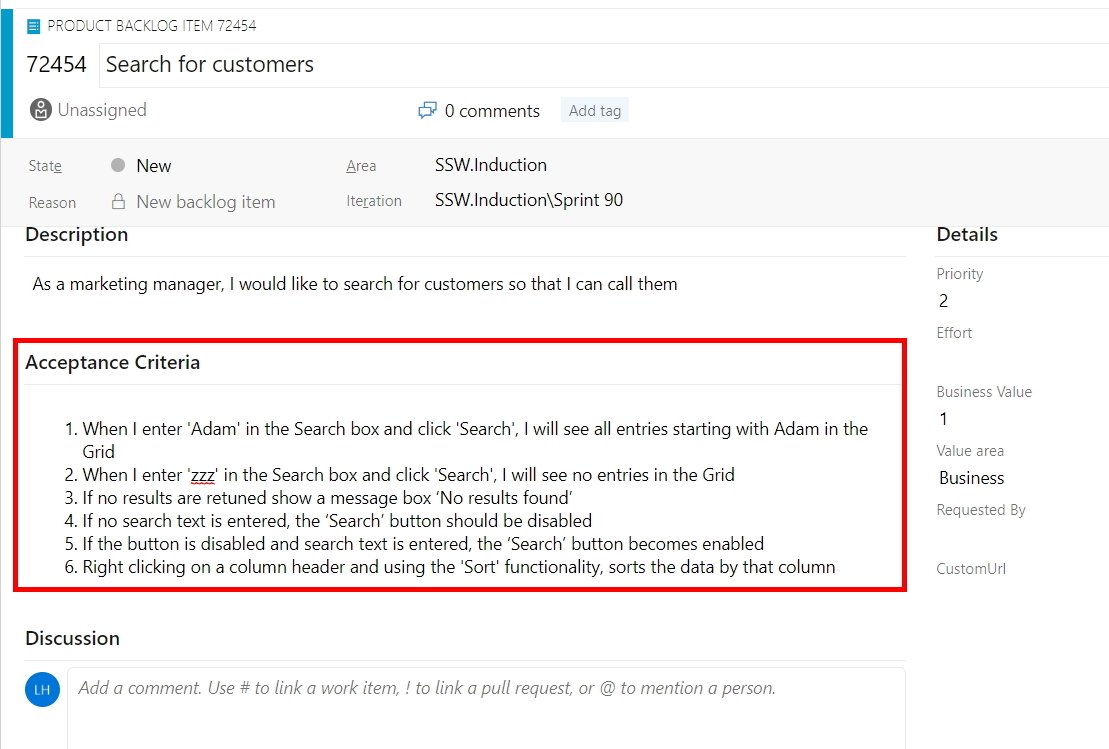Click the lock icon beside Reason
This screenshot has height=749, width=1109.
pyautogui.click(x=118, y=202)
